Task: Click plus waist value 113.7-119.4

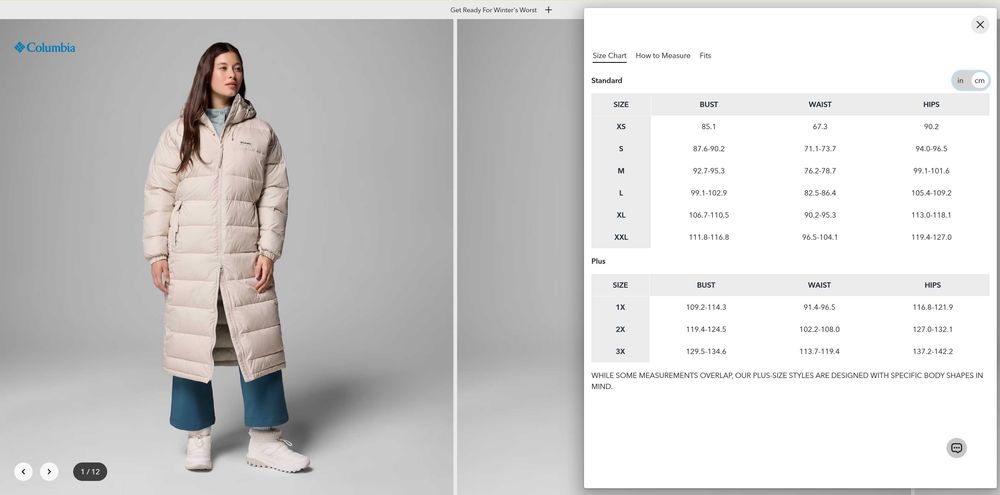Action: [819, 351]
